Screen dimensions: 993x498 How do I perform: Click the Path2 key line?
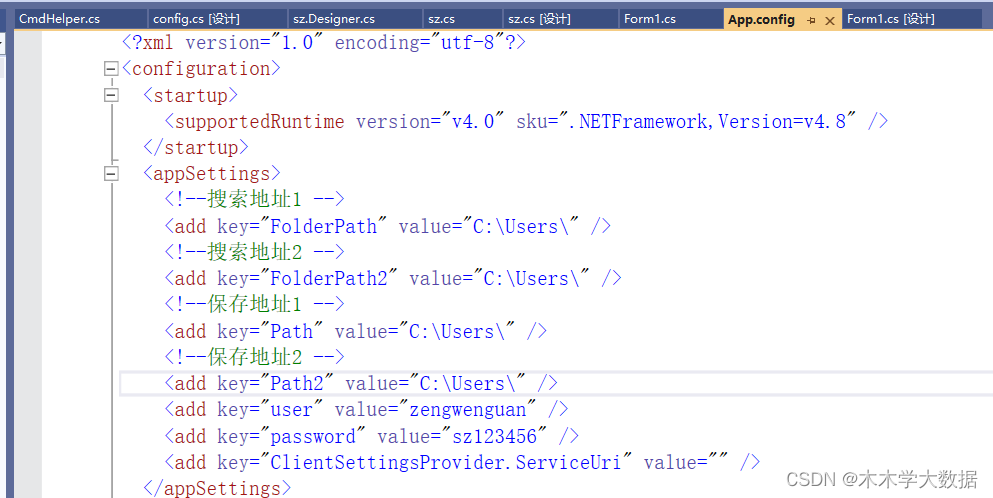point(361,383)
